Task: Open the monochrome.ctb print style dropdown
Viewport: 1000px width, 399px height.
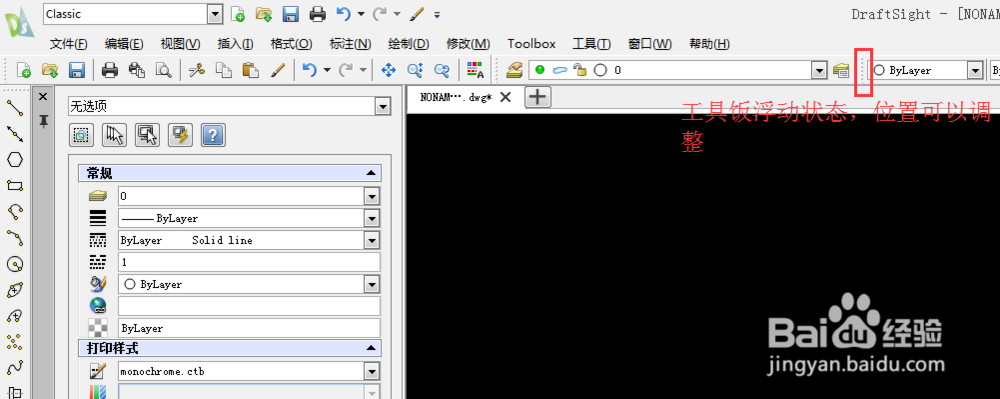Action: point(372,371)
